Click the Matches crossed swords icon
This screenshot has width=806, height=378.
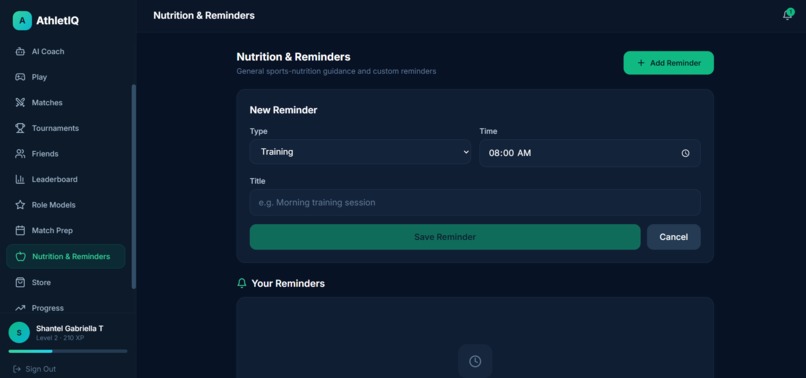point(20,103)
